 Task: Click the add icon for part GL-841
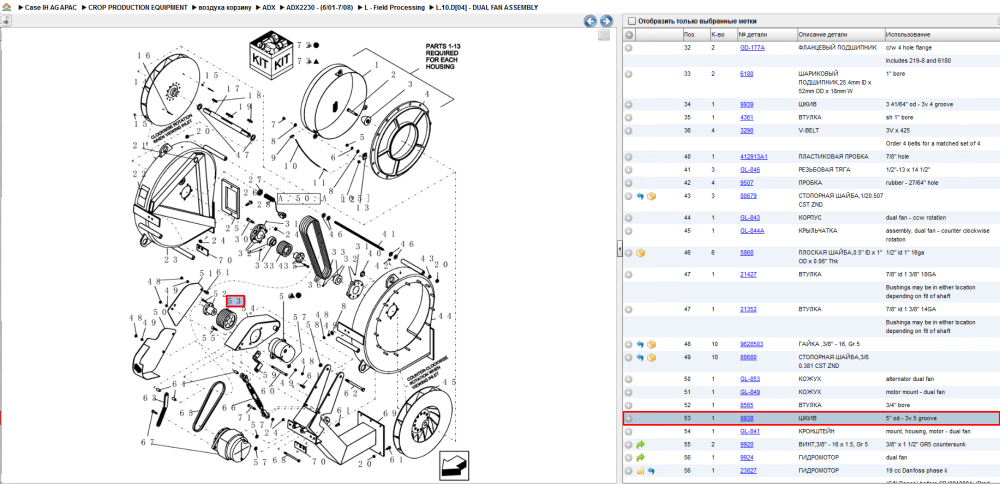coord(629,432)
